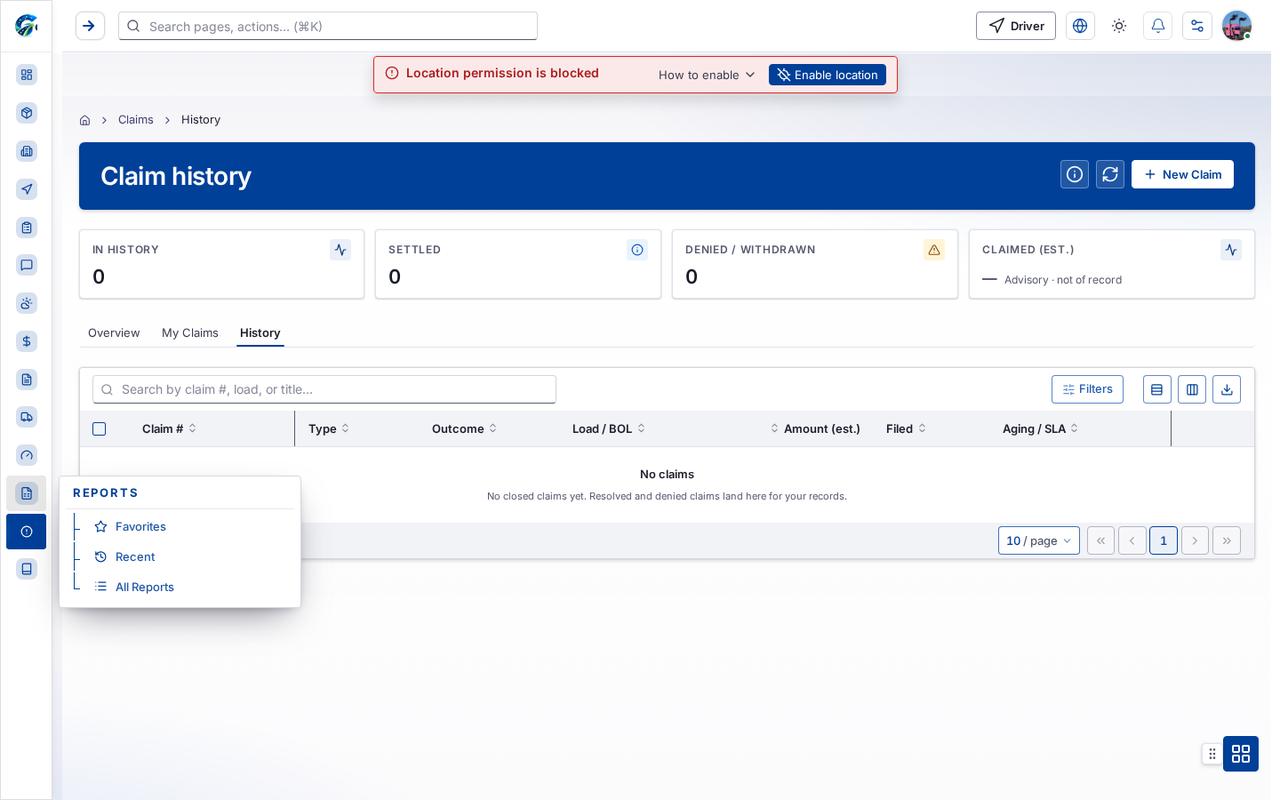Switch to the Overview tab
The width and height of the screenshot is (1280, 800).
[x=114, y=333]
